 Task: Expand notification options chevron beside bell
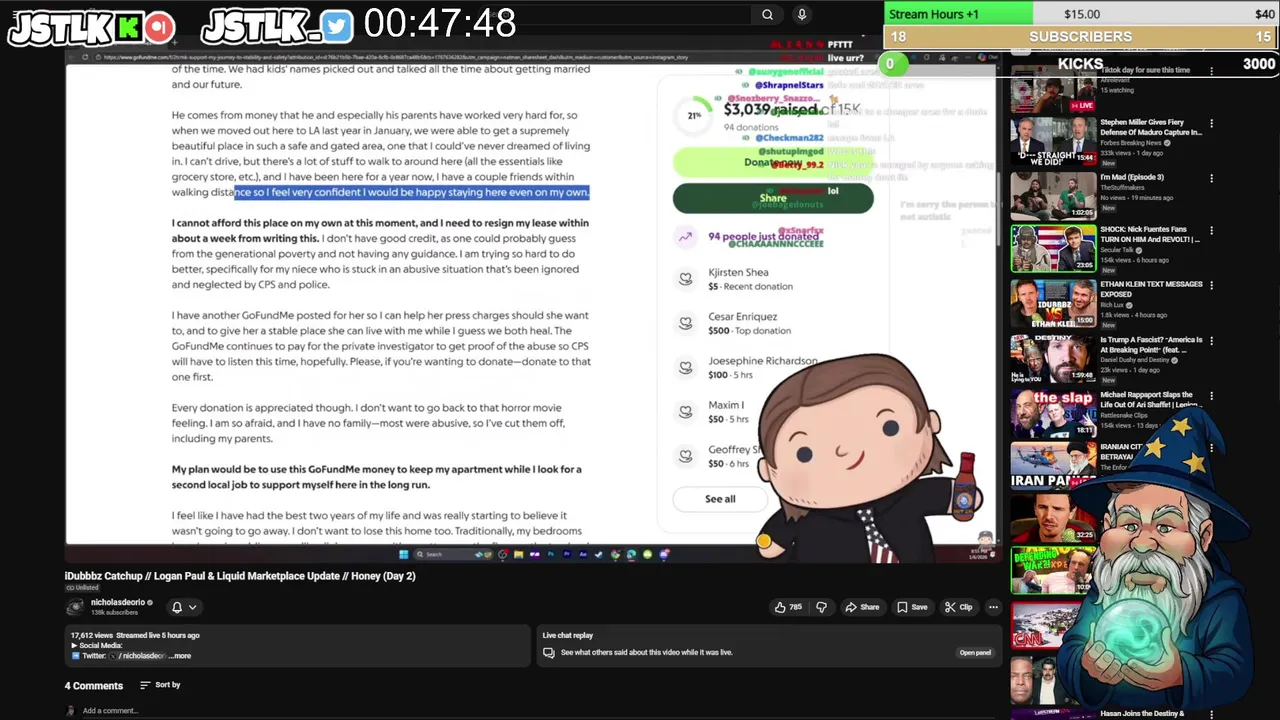(192, 607)
